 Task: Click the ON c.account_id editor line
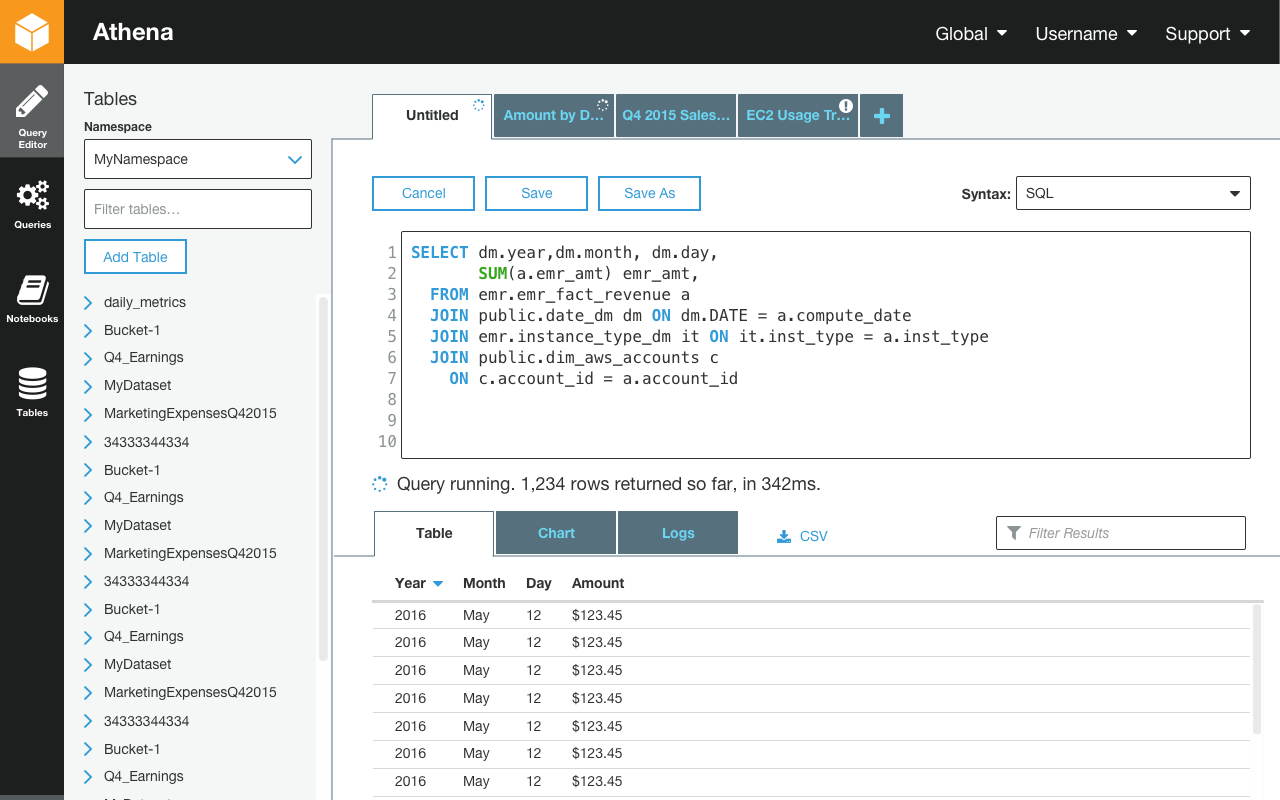coord(593,379)
